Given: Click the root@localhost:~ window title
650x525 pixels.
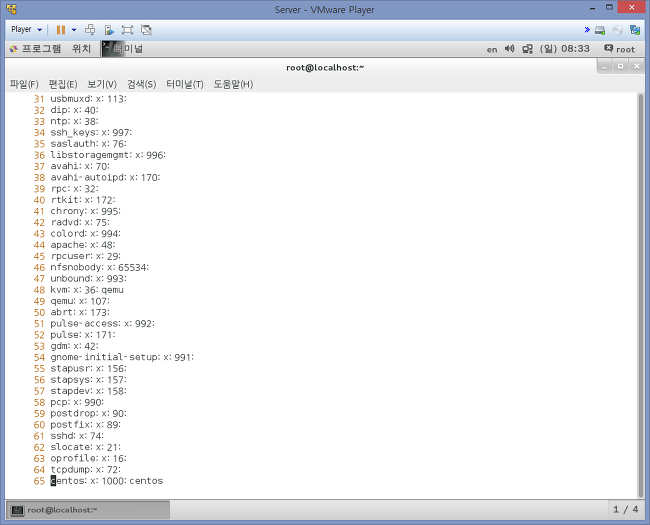Looking at the screenshot, I should [x=325, y=67].
